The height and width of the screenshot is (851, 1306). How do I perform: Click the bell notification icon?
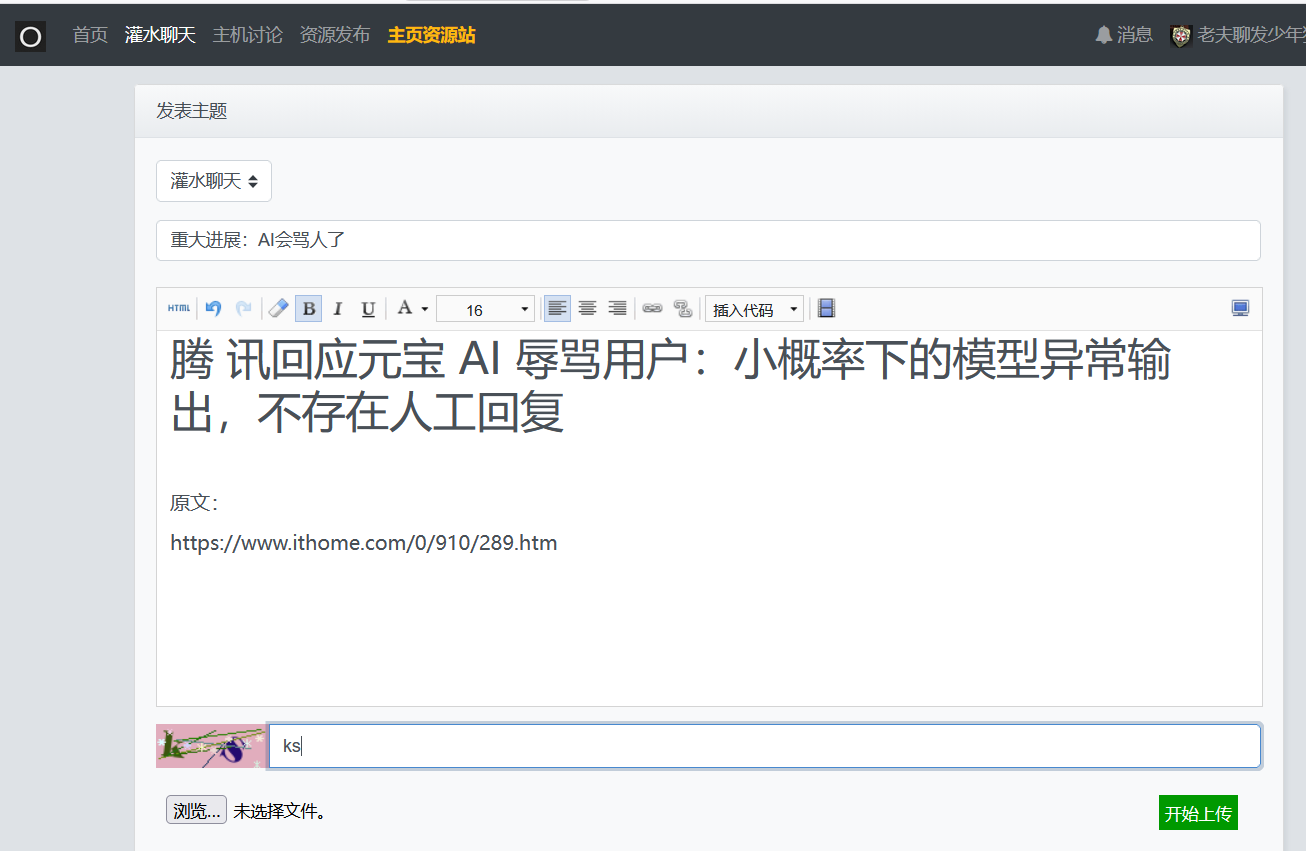click(1104, 35)
